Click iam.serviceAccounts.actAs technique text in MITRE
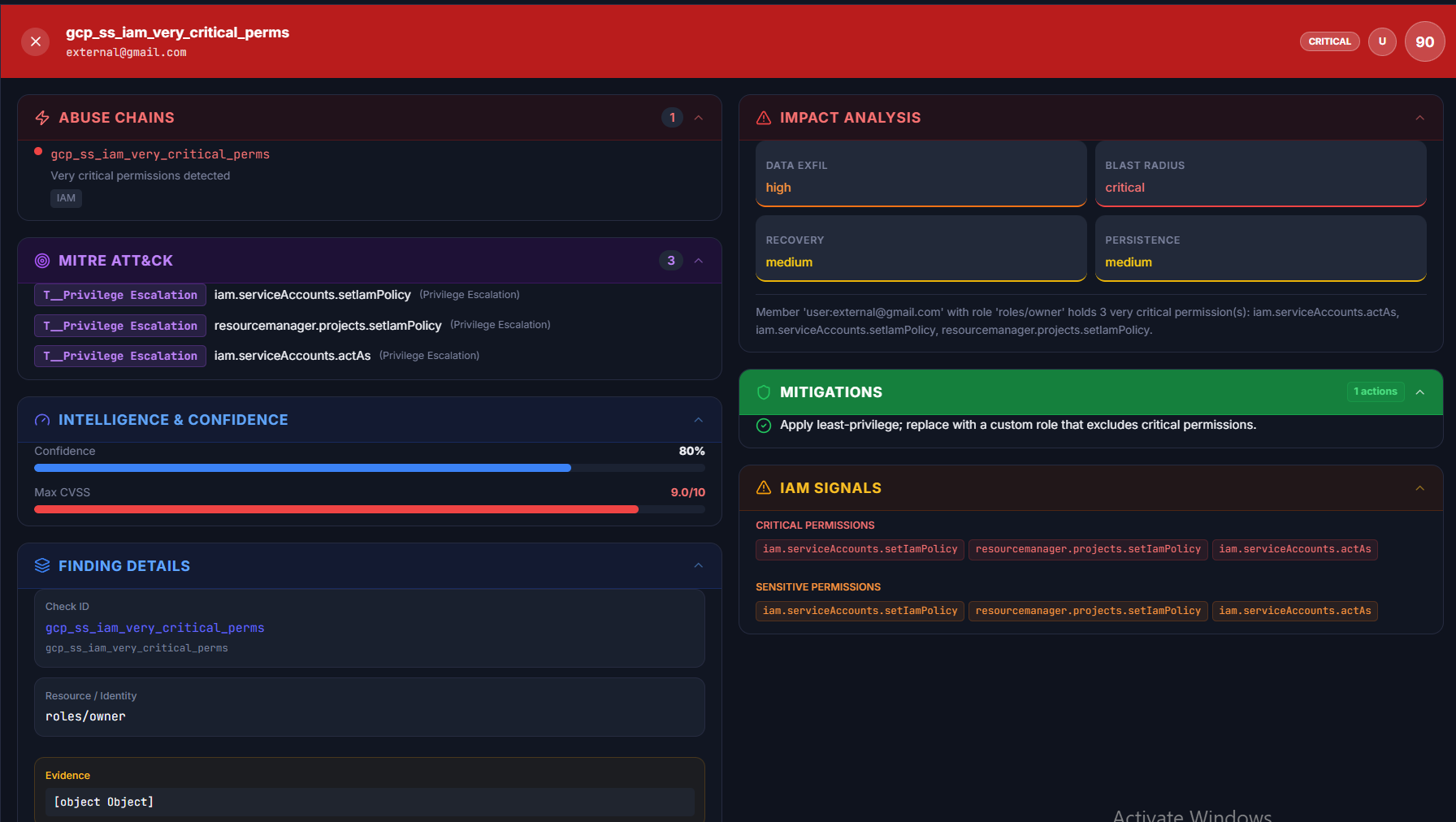The image size is (1456, 822). (292, 356)
